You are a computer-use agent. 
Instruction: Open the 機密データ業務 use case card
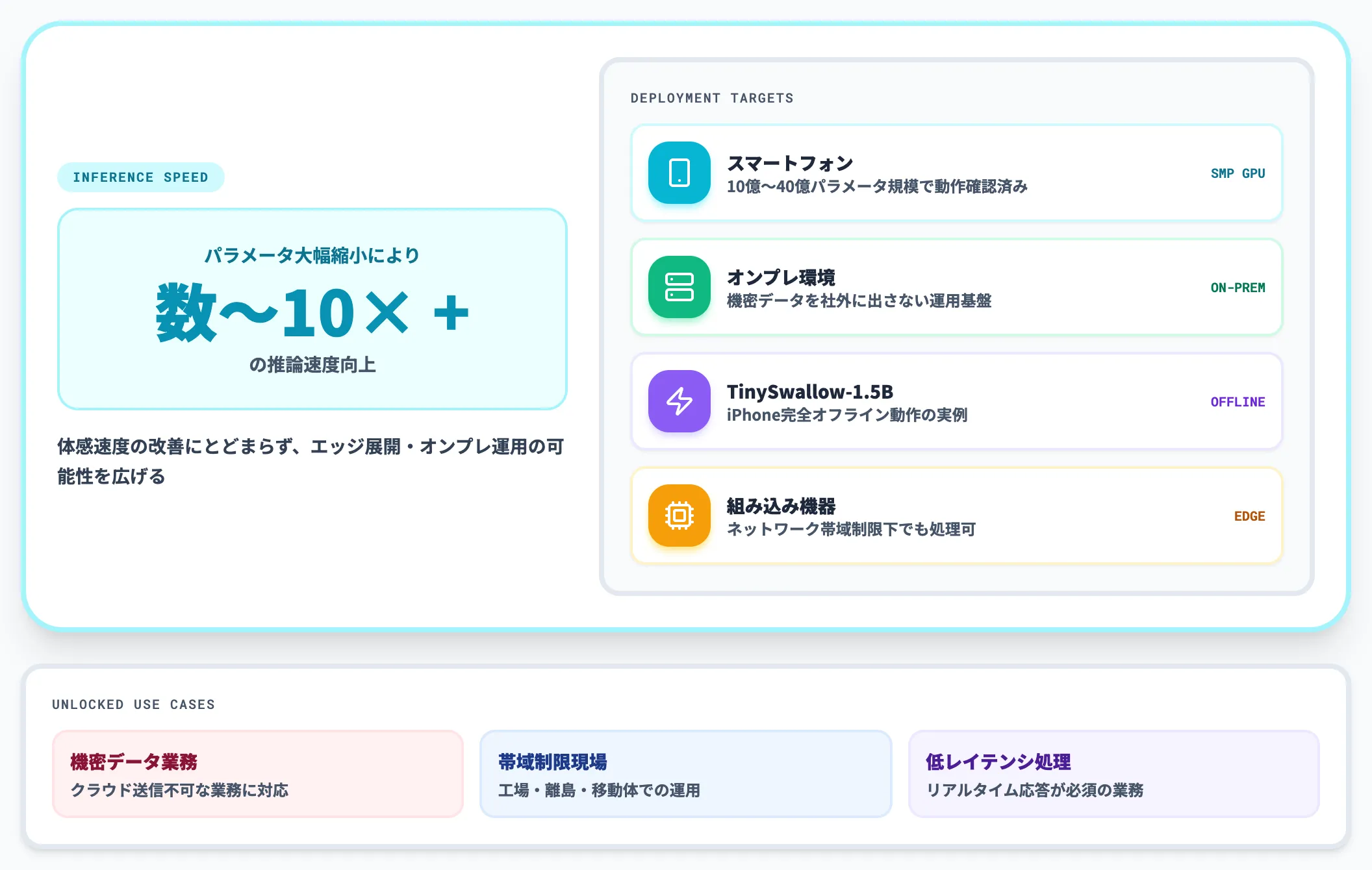258,774
